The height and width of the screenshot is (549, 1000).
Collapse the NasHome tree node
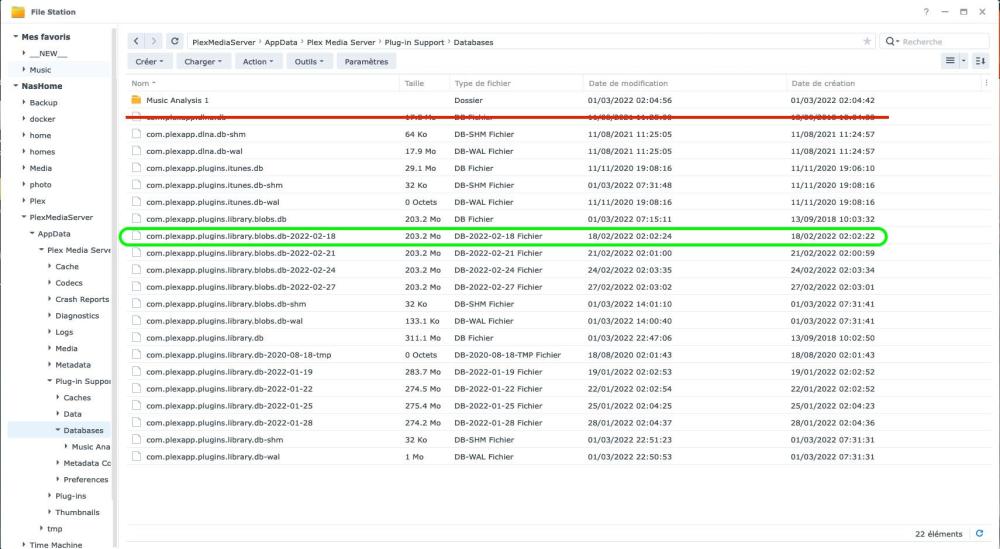15,86
